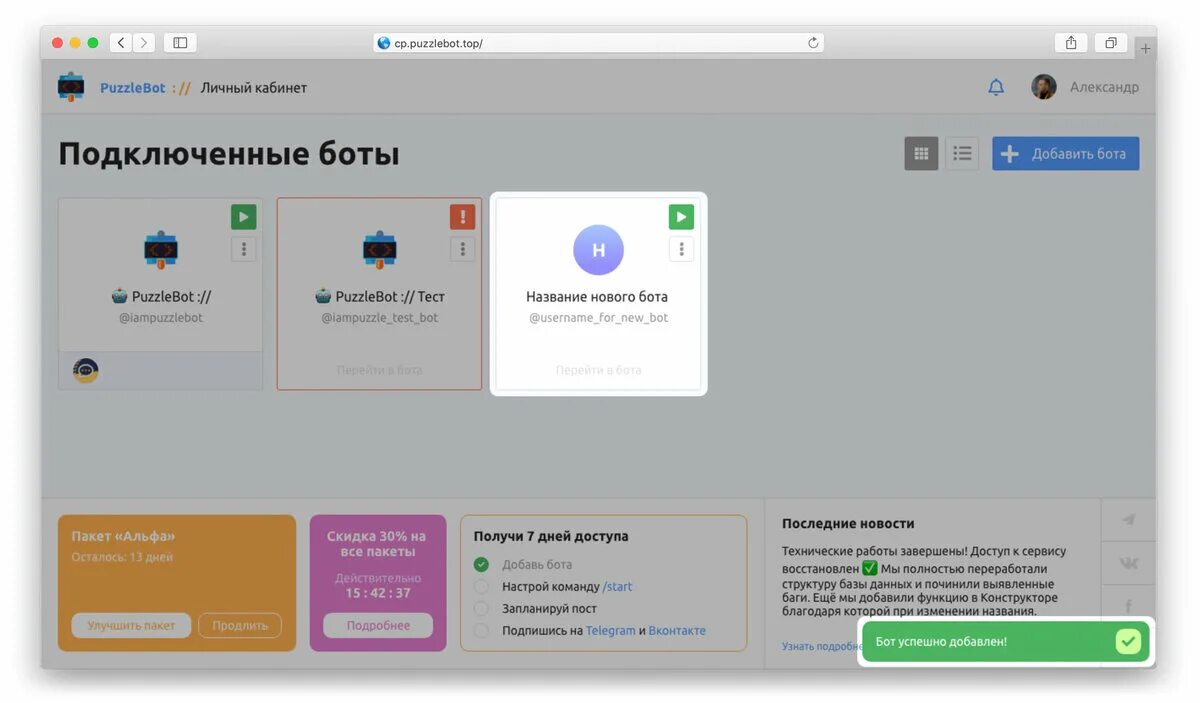Click the green play button on the Название нового бота card
The width and height of the screenshot is (1200, 703).
tap(681, 217)
